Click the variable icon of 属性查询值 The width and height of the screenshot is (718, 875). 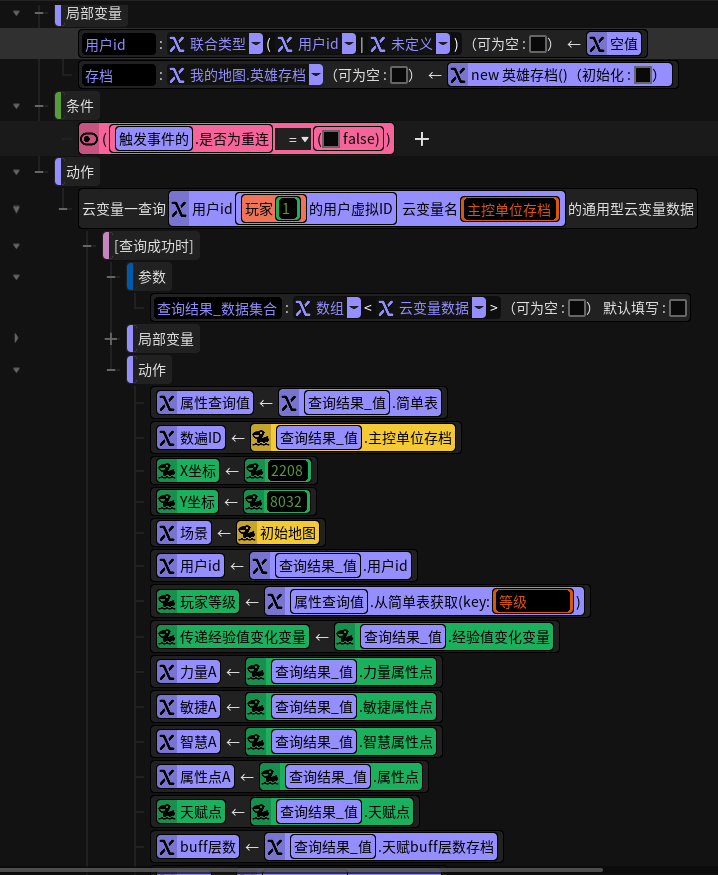167,403
